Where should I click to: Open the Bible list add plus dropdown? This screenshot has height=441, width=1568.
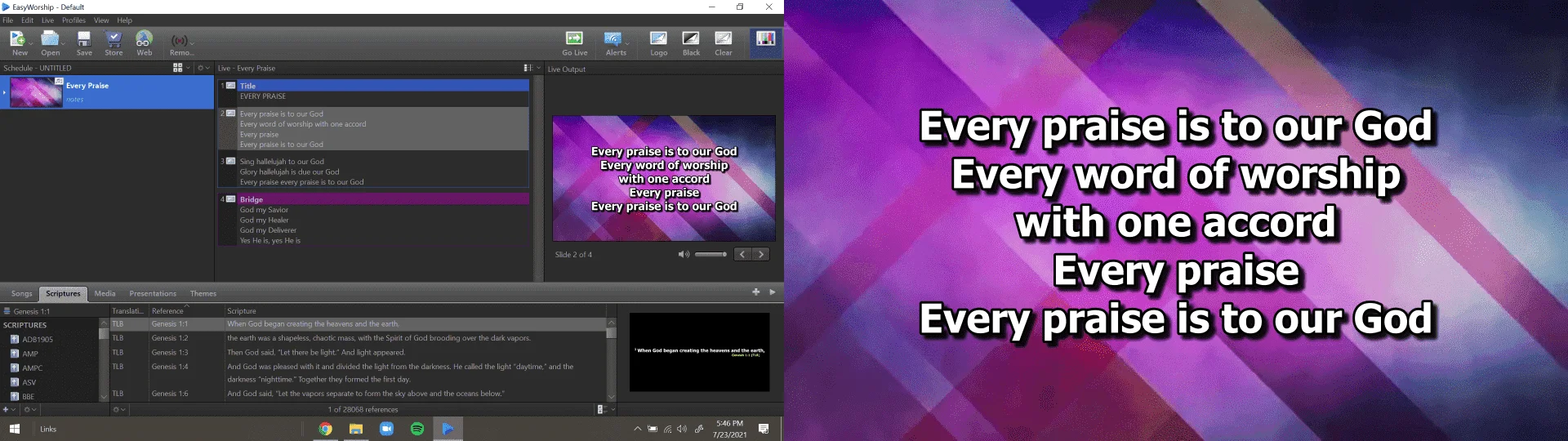[8, 409]
